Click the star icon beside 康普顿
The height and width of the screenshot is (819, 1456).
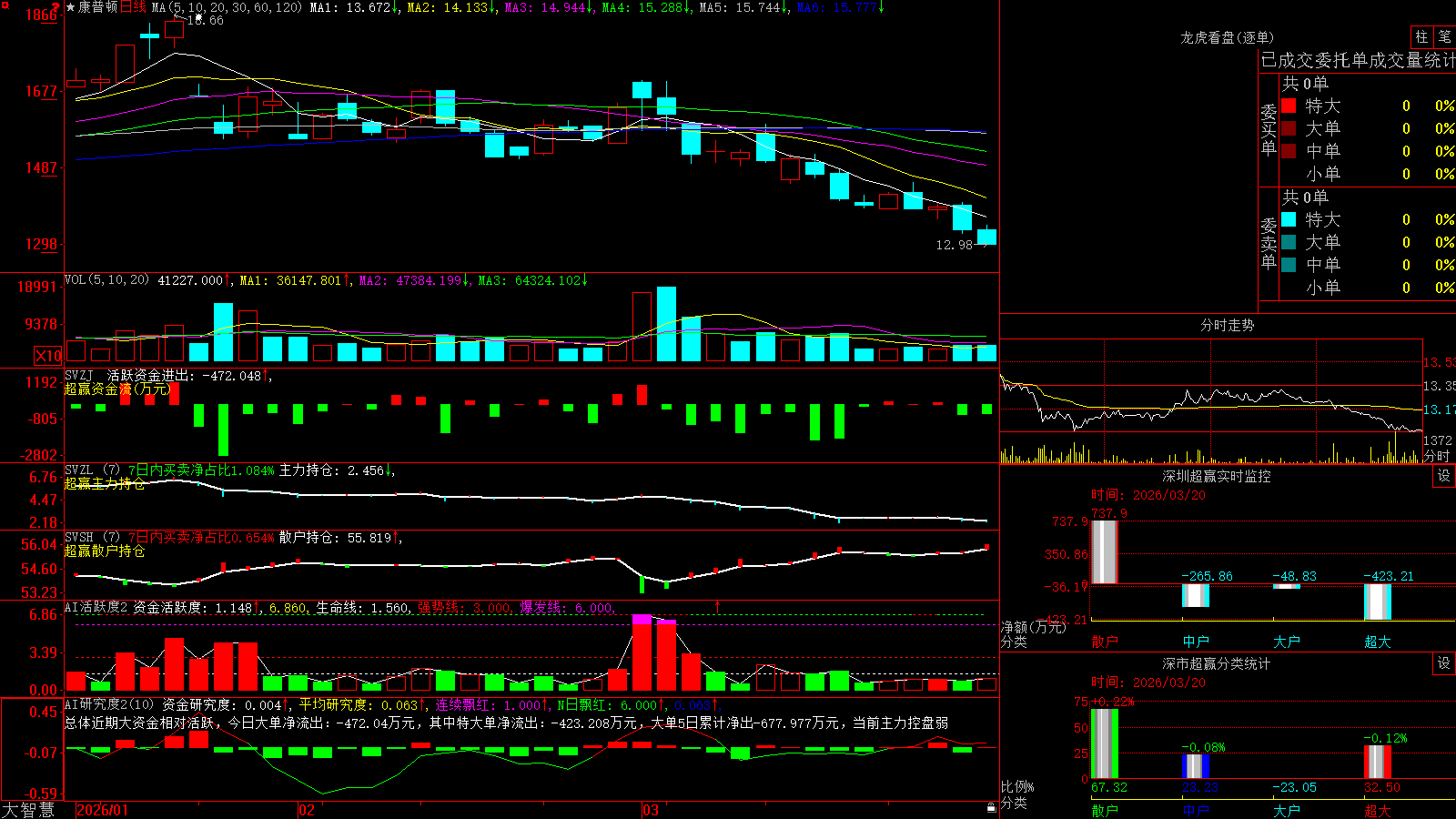coord(71,7)
